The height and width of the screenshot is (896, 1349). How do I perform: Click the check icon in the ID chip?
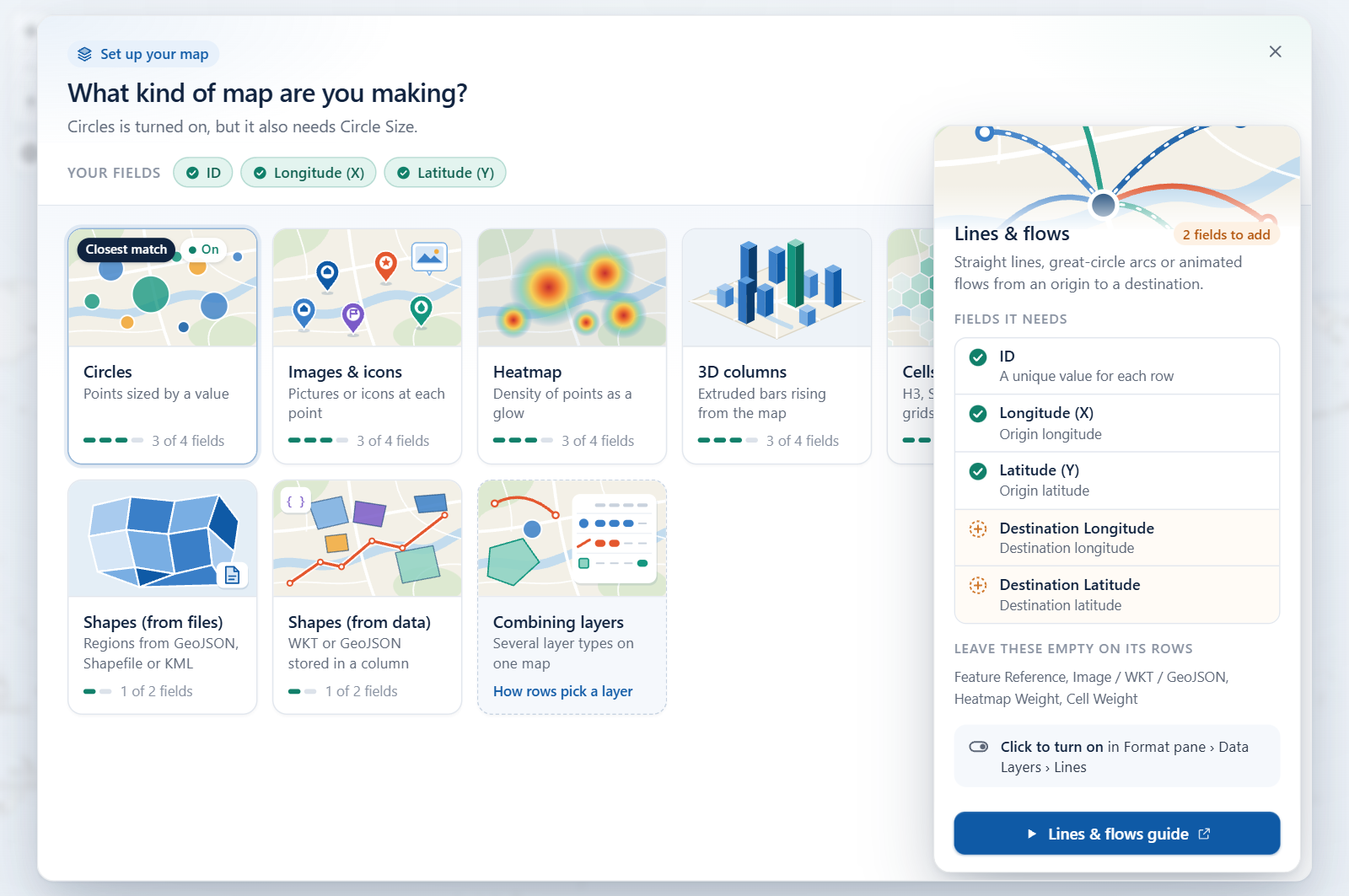193,173
